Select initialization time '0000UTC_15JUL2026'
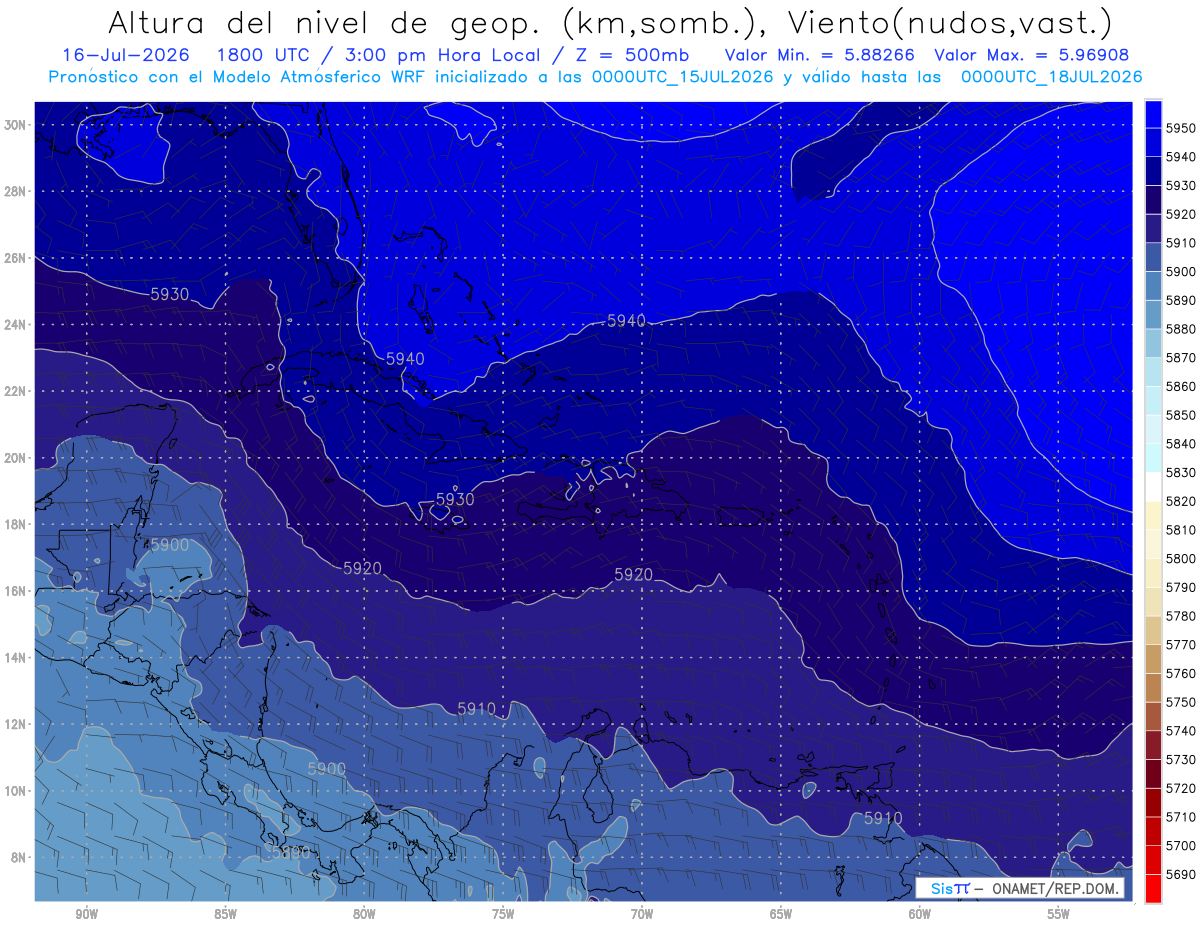The width and height of the screenshot is (1200, 927). click(683, 77)
